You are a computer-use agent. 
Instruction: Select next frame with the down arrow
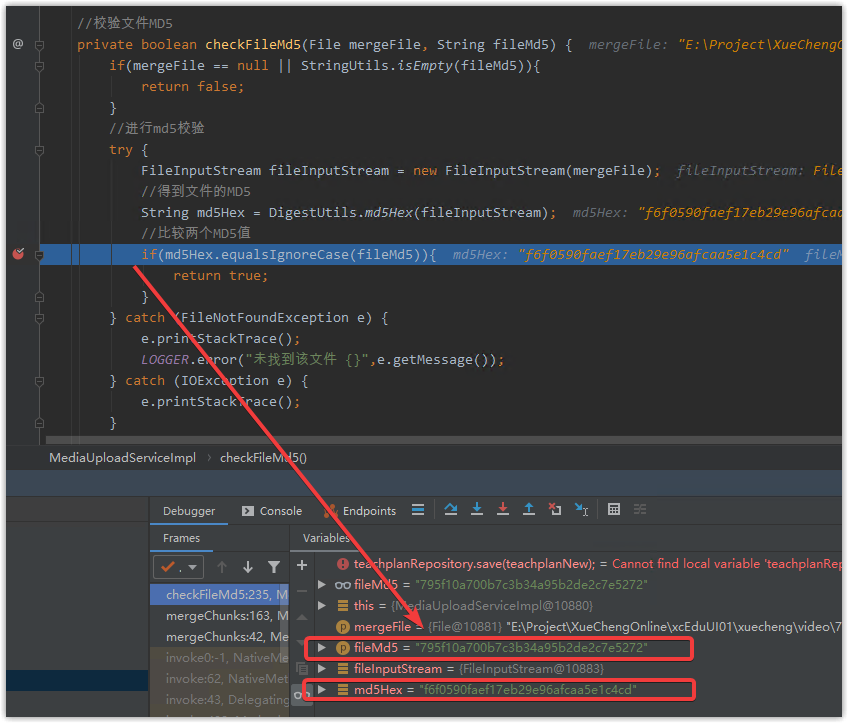248,567
